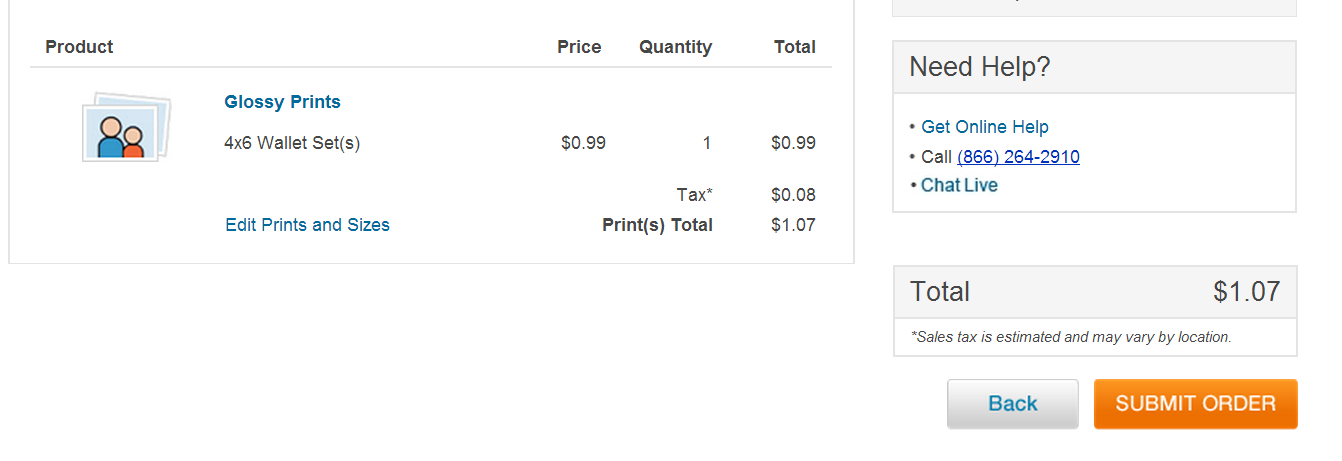Click the Print(s) Total label
Screen dimensions: 1342x461
point(657,225)
